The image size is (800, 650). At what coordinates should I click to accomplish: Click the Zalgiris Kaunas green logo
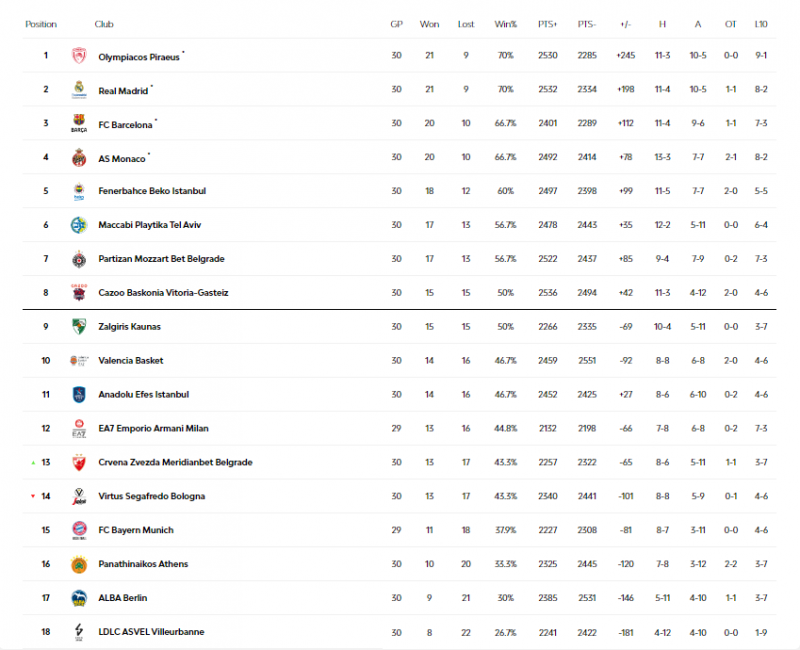pyautogui.click(x=79, y=327)
